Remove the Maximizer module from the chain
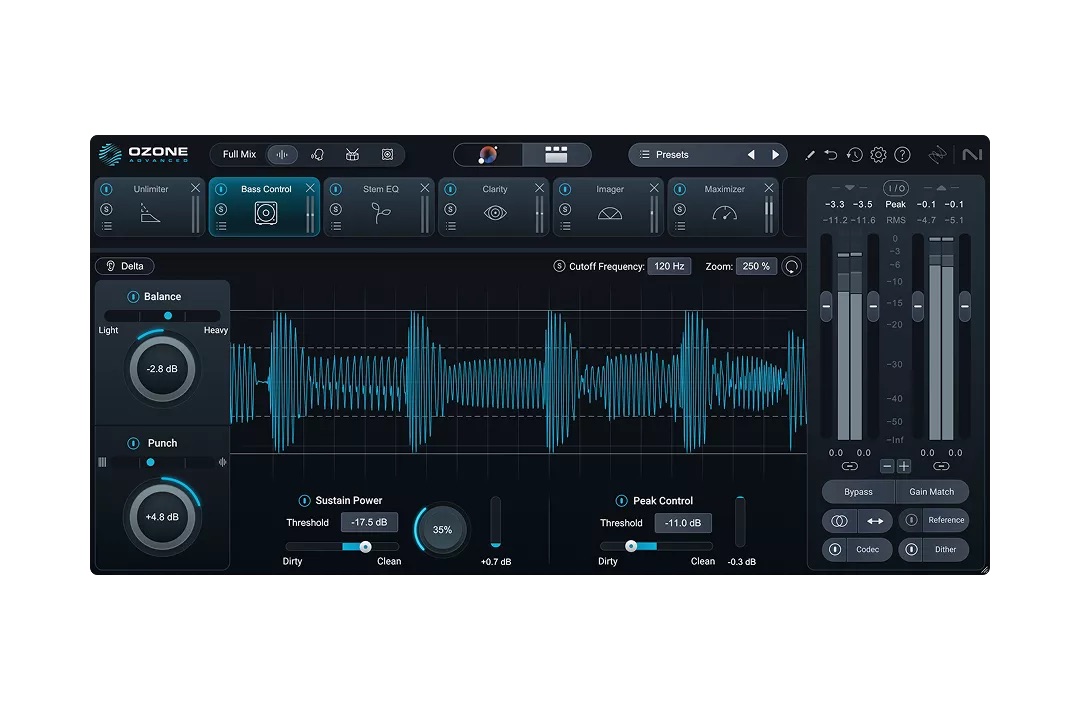1080x710 pixels. tap(769, 188)
